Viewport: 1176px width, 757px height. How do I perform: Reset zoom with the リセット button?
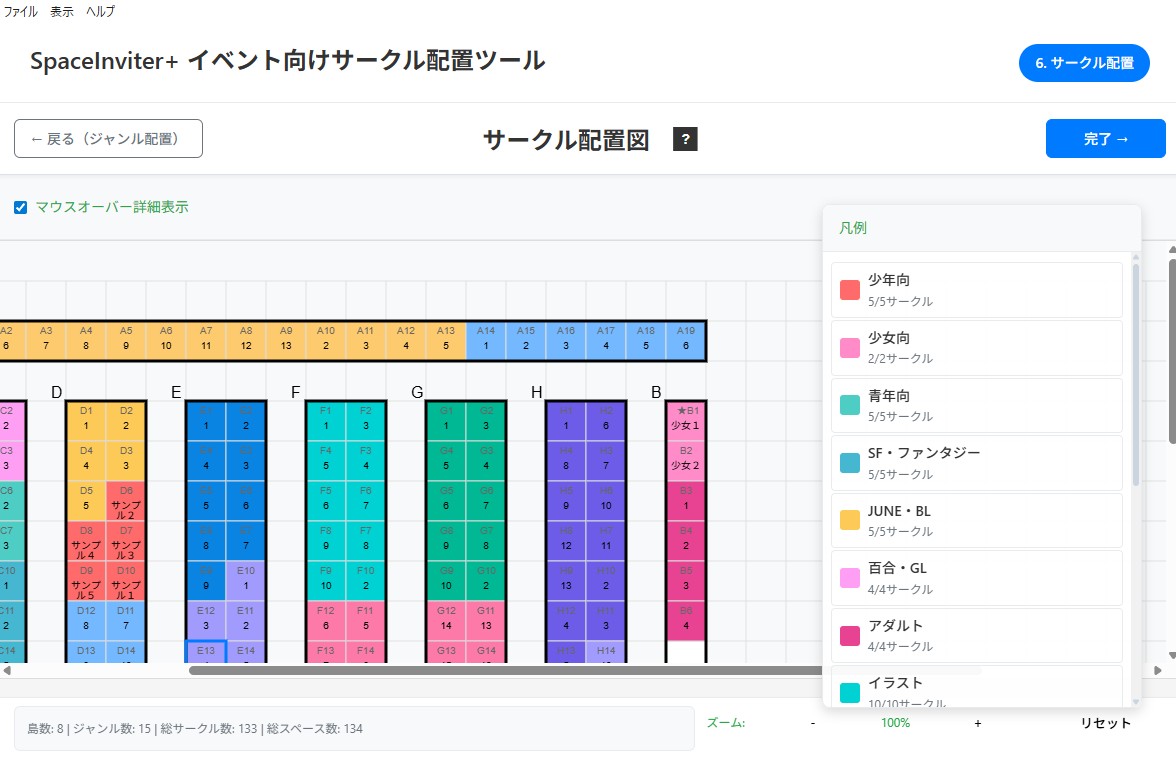[x=1106, y=723]
